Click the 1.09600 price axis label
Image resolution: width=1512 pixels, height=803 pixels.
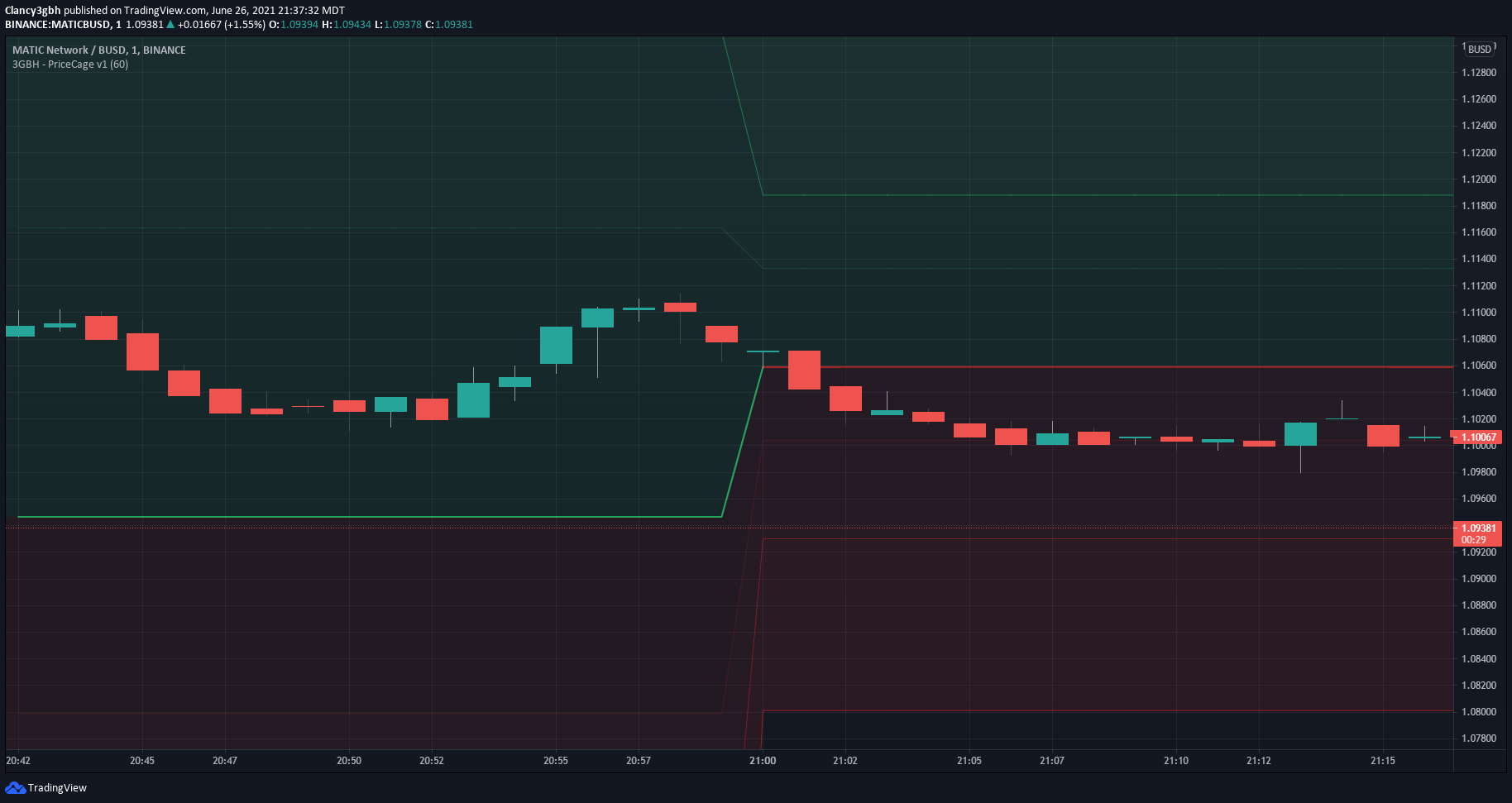(x=1479, y=499)
